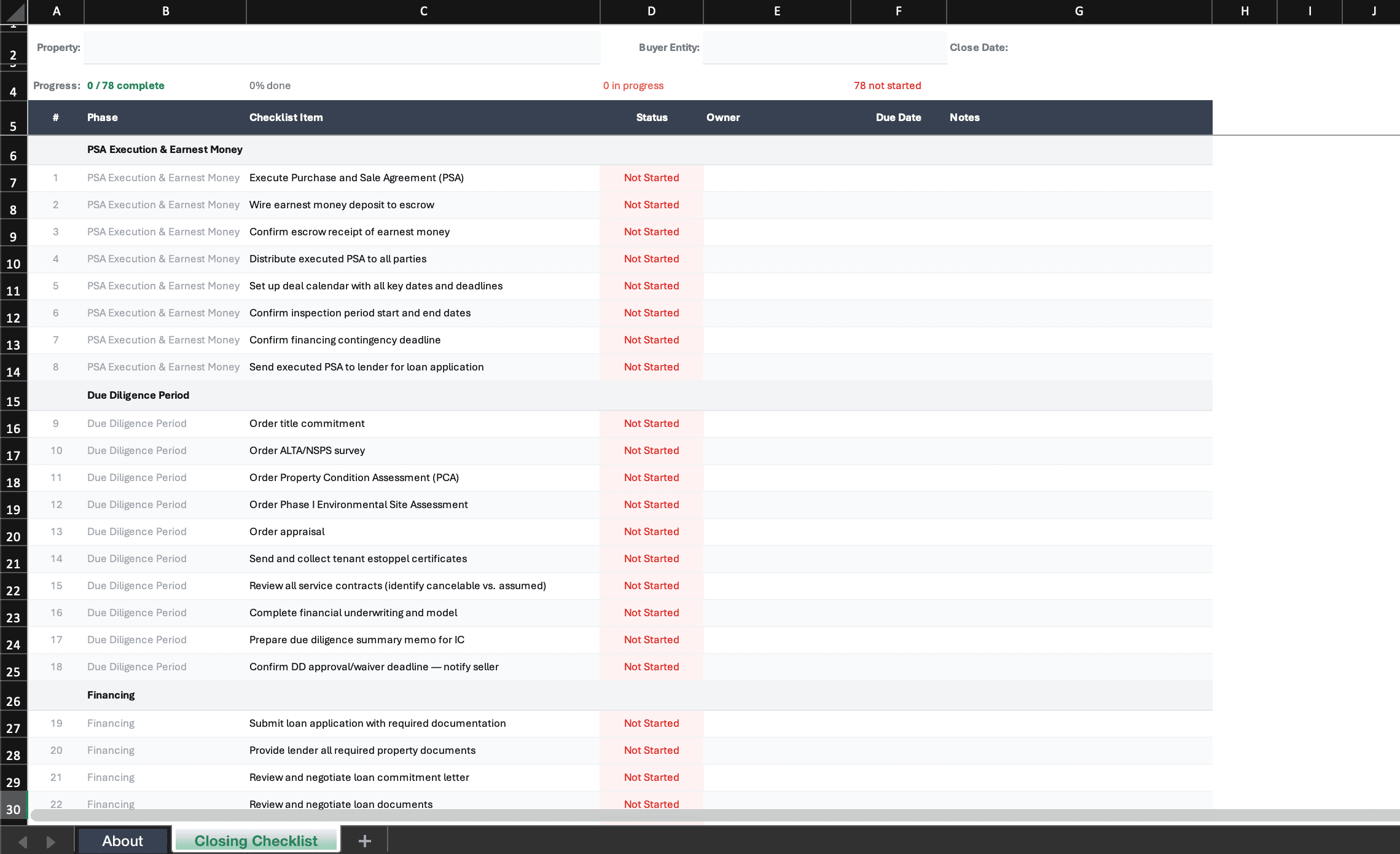Click the right sheet navigation arrow
This screenshot has height=854, width=1400.
49,840
